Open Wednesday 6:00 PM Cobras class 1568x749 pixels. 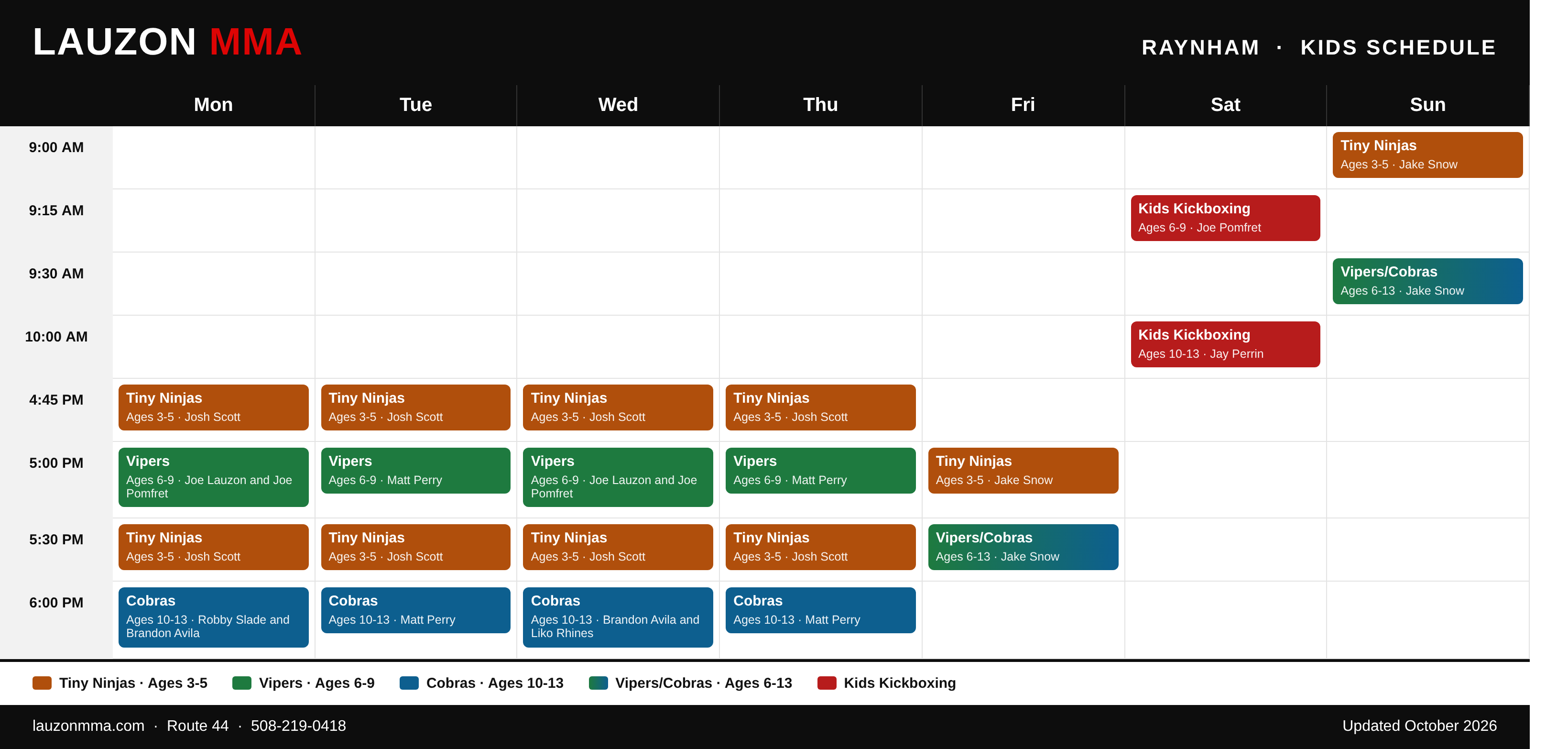tap(618, 617)
